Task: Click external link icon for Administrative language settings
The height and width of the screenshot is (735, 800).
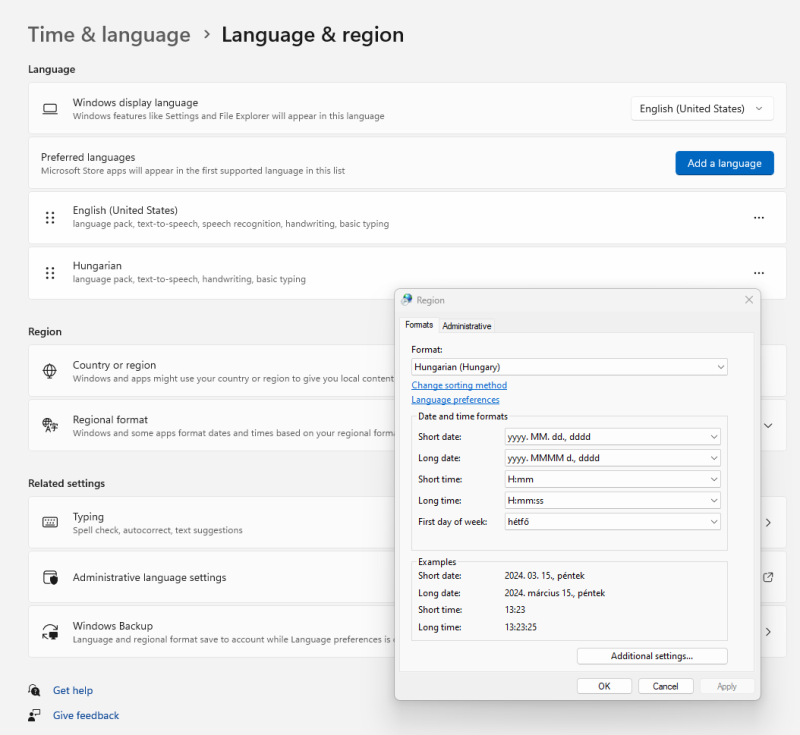Action: (768, 577)
